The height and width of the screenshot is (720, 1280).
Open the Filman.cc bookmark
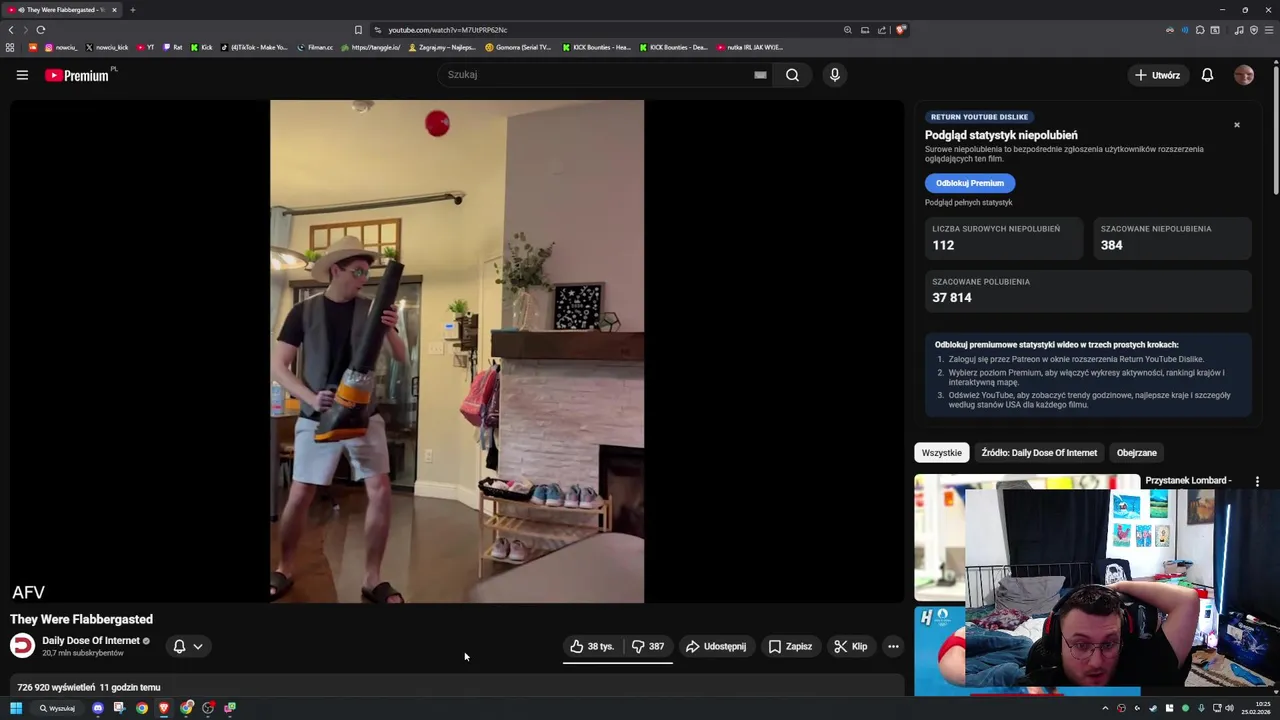coord(315,47)
